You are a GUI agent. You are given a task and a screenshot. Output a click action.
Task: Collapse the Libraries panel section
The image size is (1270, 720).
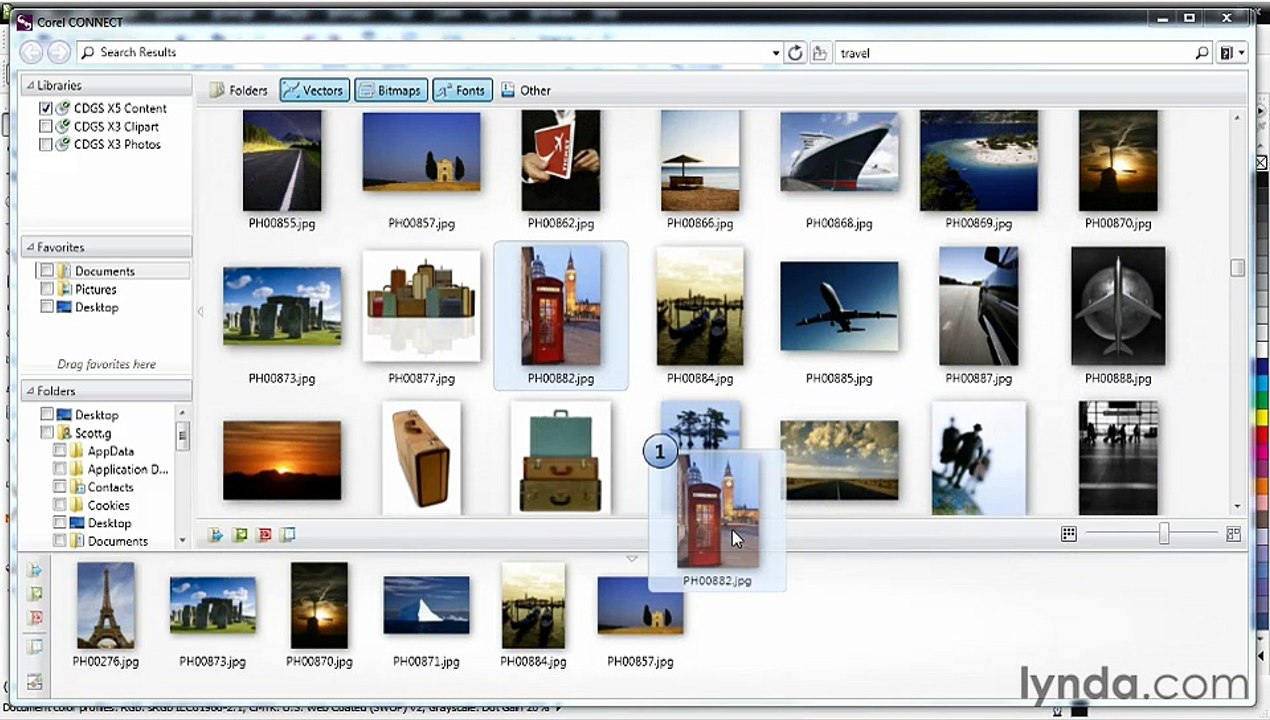(31, 86)
